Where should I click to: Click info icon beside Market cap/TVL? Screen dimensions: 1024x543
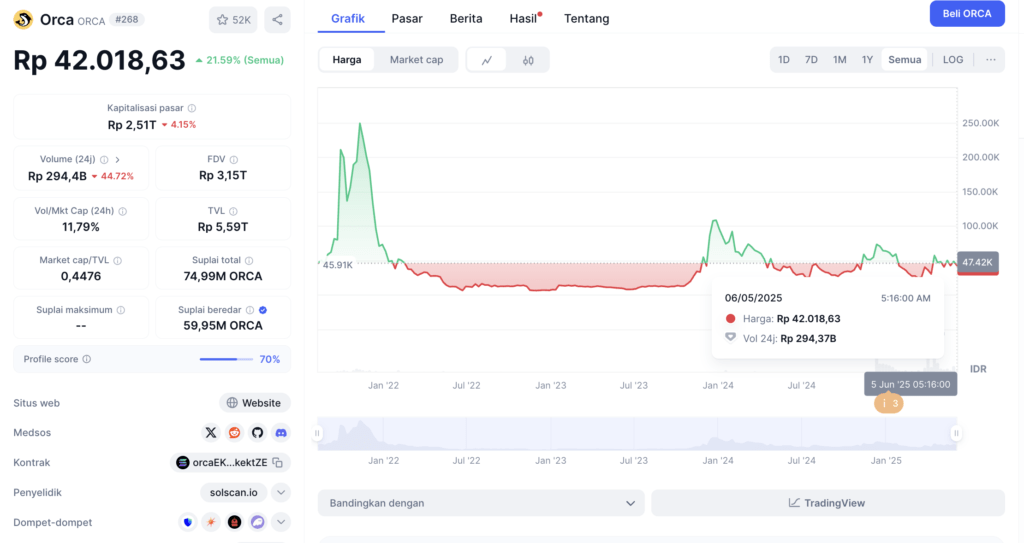tap(118, 261)
